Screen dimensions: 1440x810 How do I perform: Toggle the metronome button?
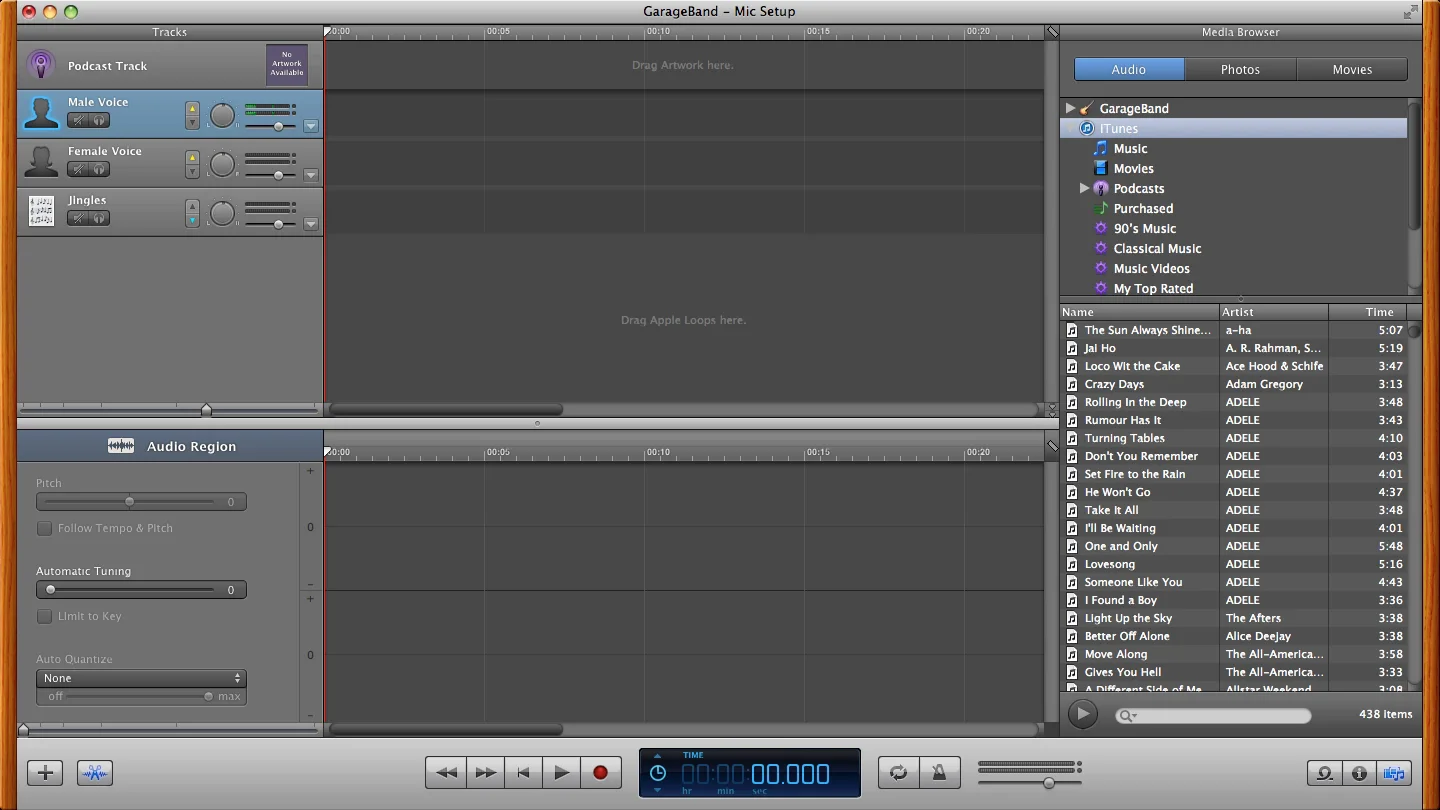tap(939, 773)
